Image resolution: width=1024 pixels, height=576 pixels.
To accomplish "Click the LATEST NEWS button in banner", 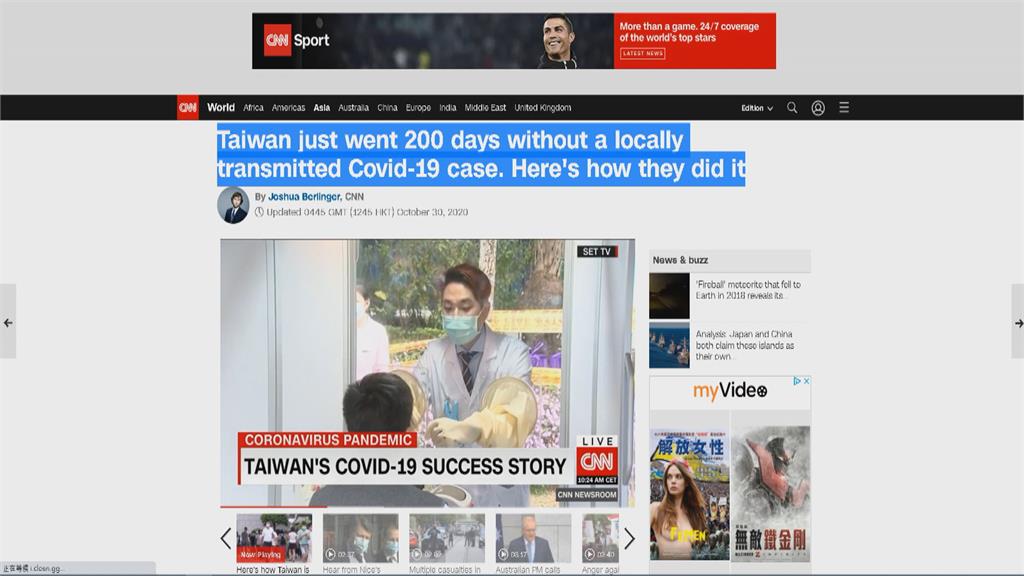I will (x=643, y=54).
